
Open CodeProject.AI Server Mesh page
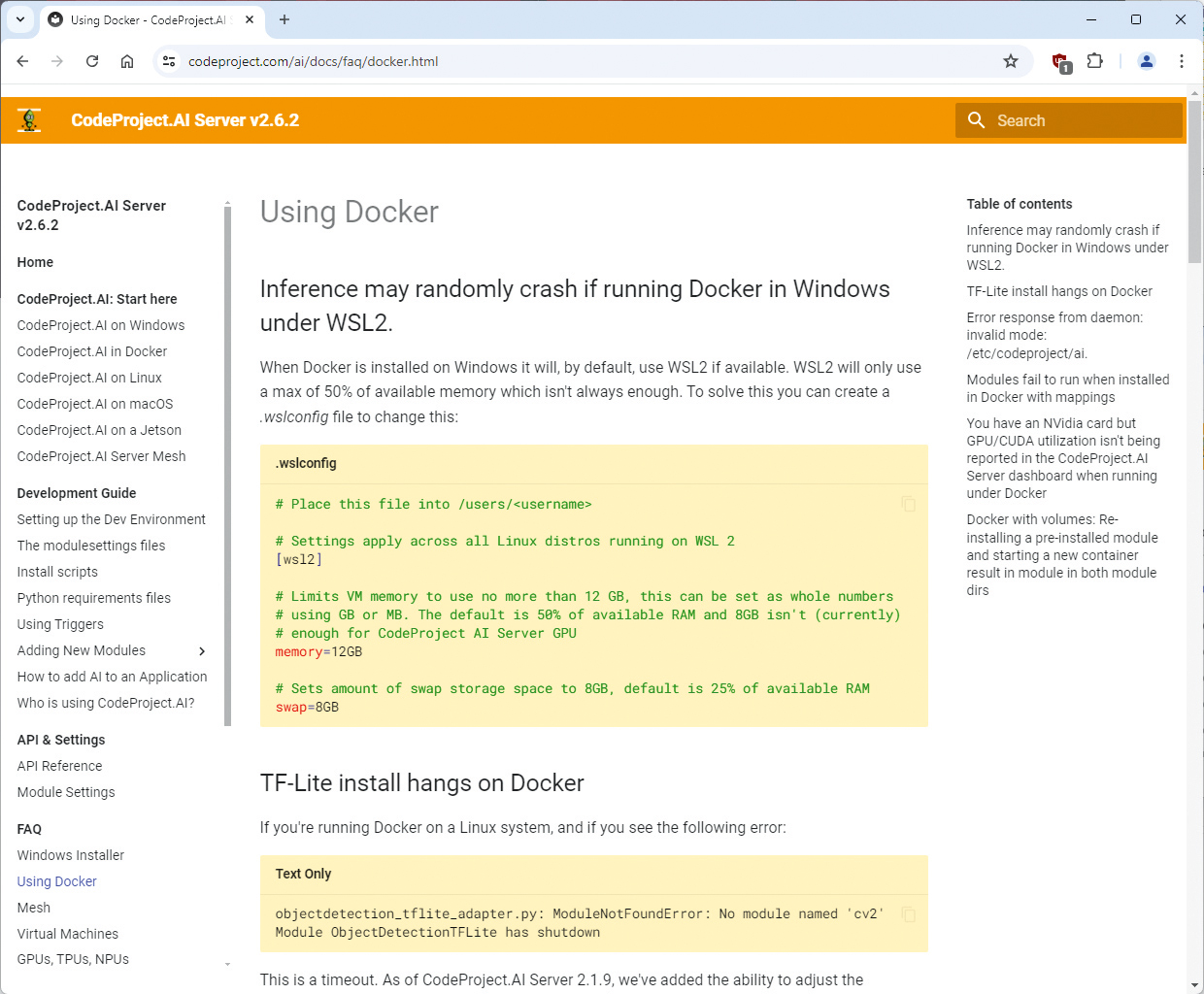point(101,456)
